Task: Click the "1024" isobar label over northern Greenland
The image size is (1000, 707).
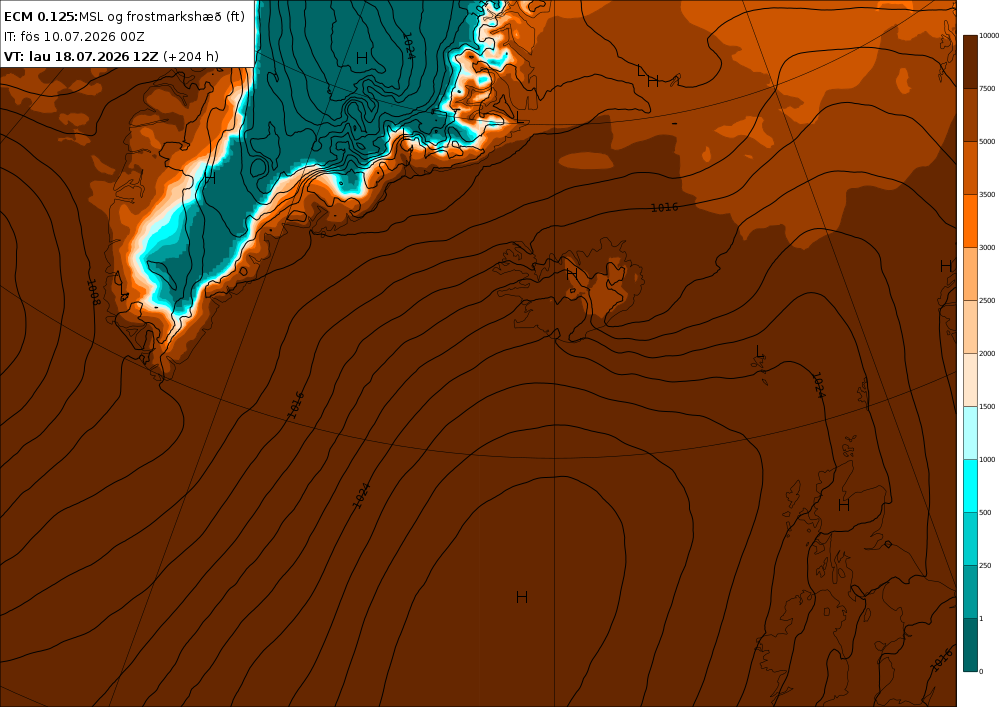Action: click(408, 46)
